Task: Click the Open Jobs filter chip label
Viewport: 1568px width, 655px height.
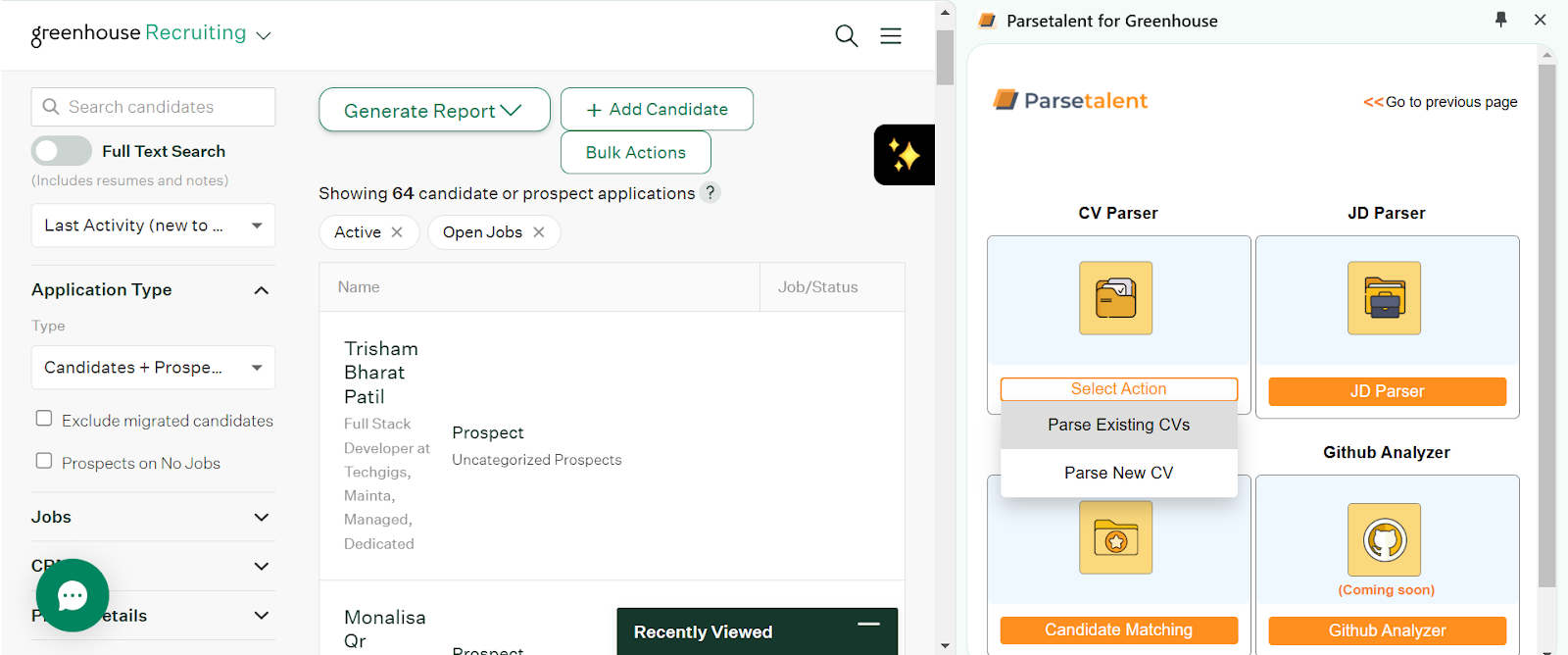Action: 482,232
